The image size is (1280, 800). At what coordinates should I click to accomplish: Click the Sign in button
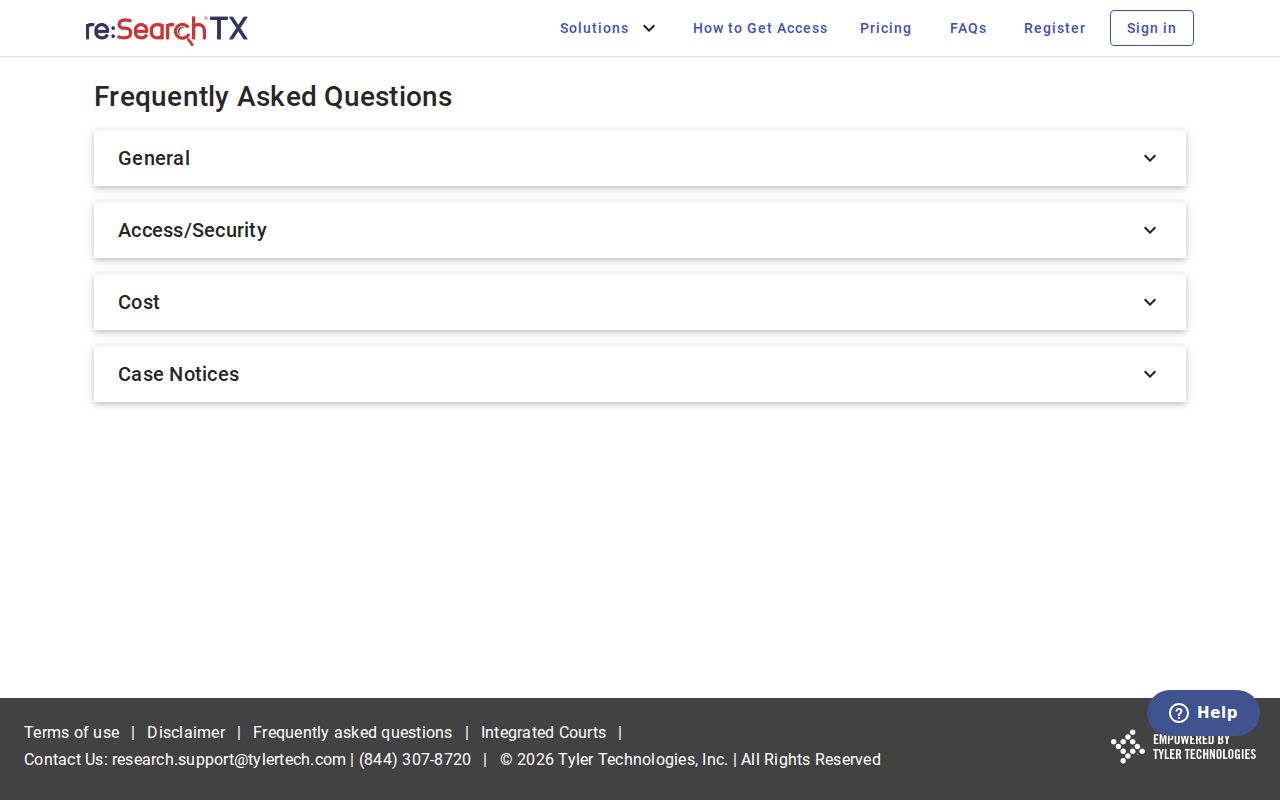pos(1152,28)
